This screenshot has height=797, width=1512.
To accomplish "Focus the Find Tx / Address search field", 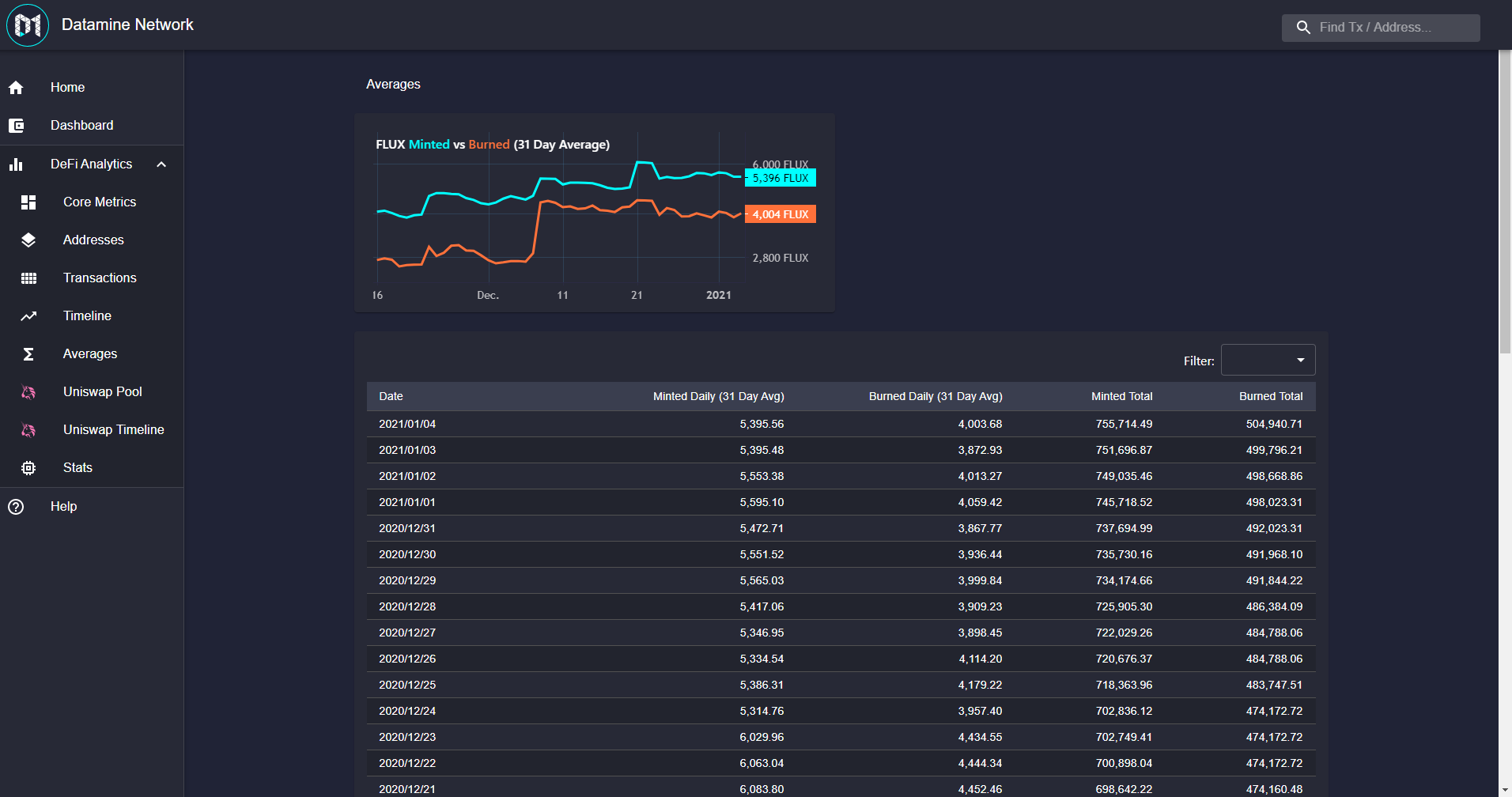I will click(1381, 28).
